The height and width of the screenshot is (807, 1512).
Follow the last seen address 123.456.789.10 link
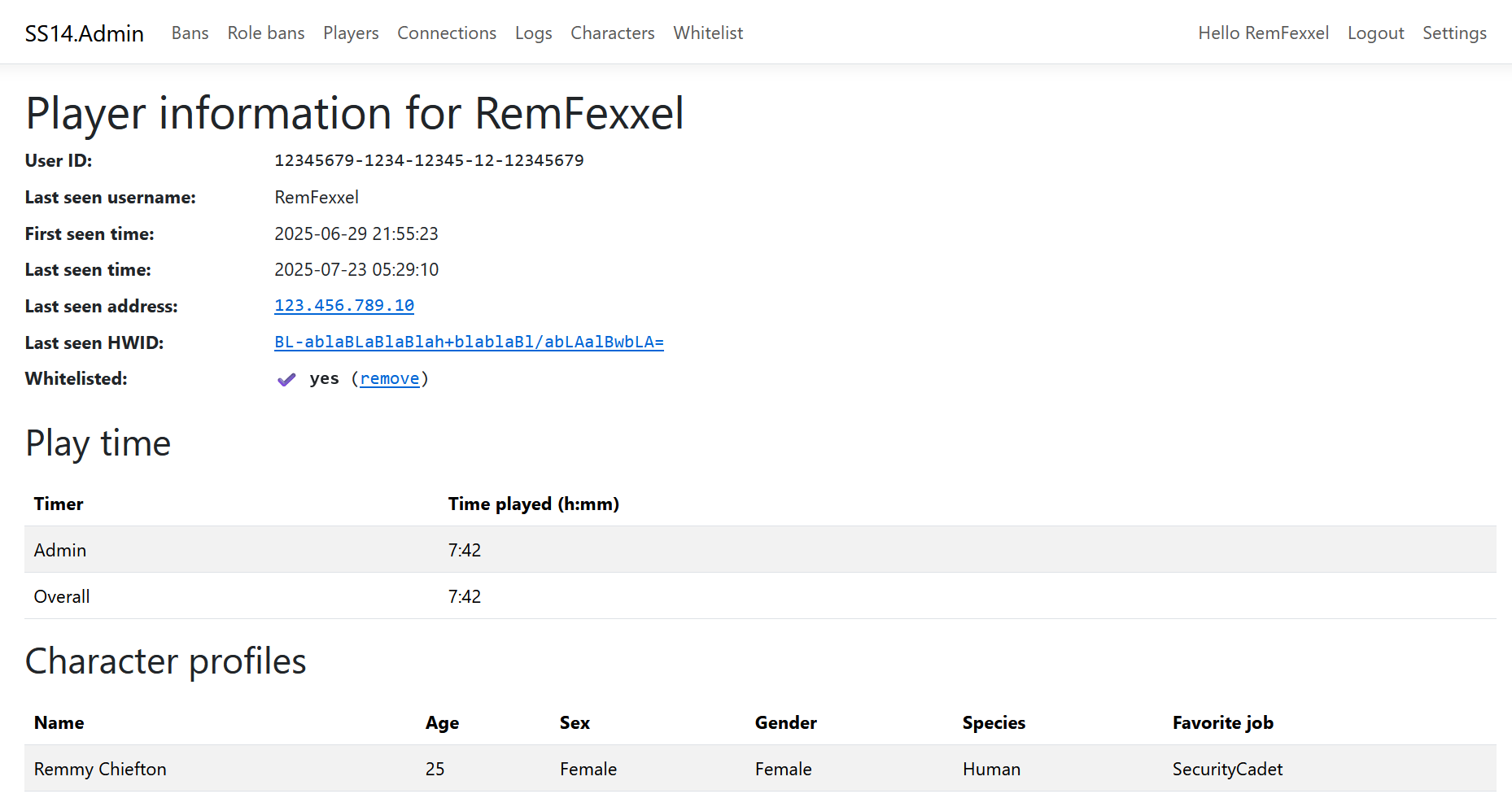344,306
